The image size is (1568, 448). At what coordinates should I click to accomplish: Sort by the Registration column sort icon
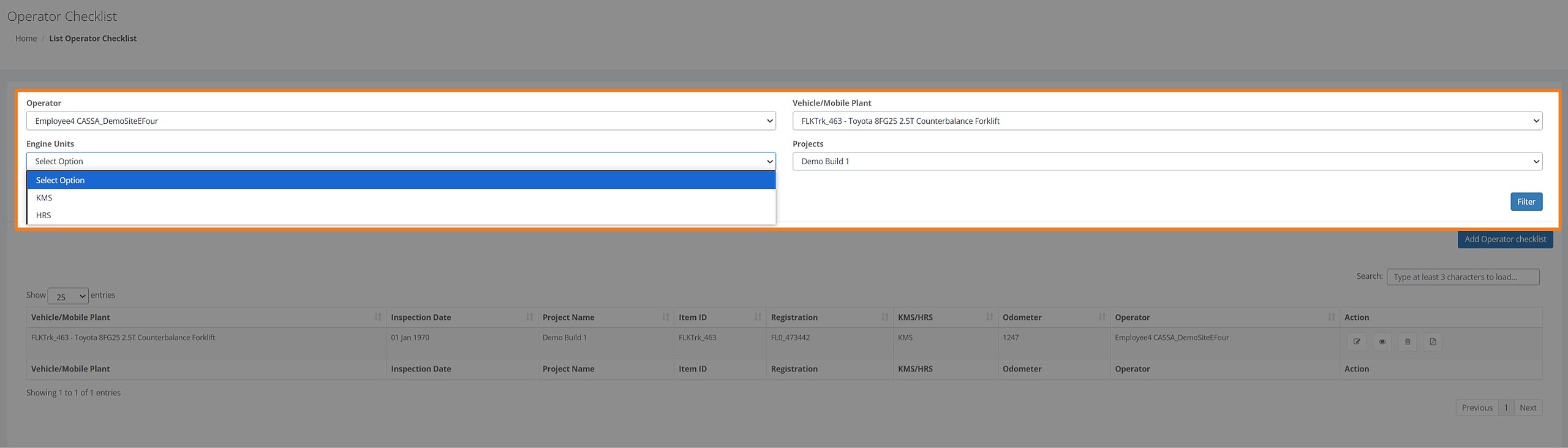884,317
